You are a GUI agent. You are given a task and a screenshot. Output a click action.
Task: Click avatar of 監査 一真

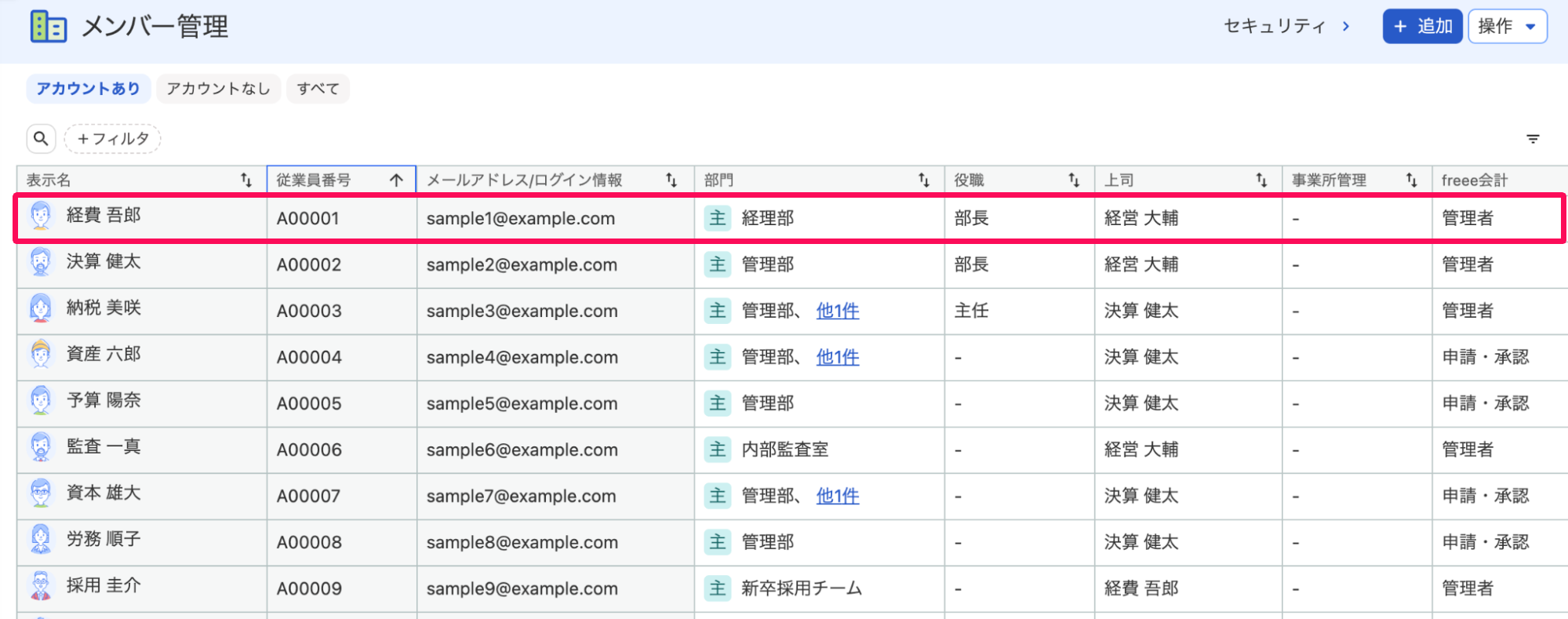(x=41, y=447)
